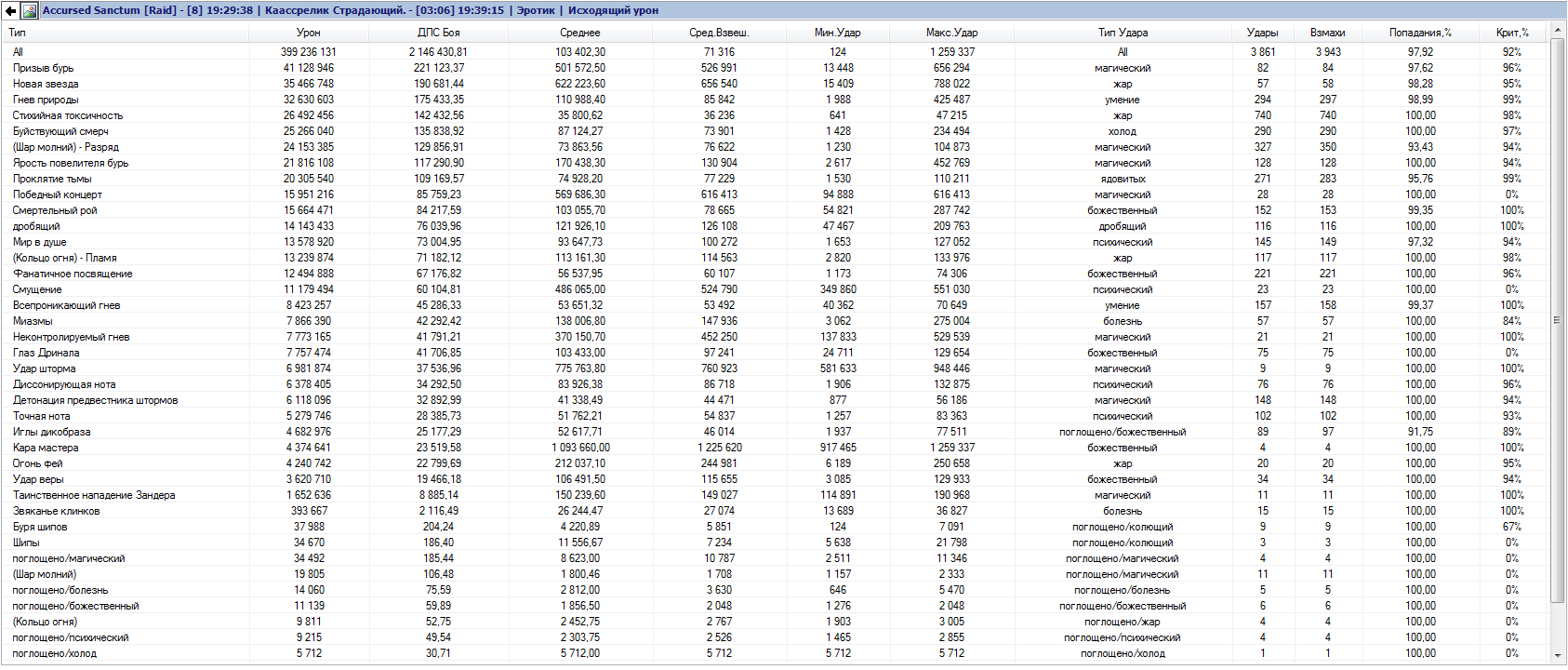This screenshot has height=670, width=1568.
Task: Sort by the Удары column header
Action: point(1262,33)
